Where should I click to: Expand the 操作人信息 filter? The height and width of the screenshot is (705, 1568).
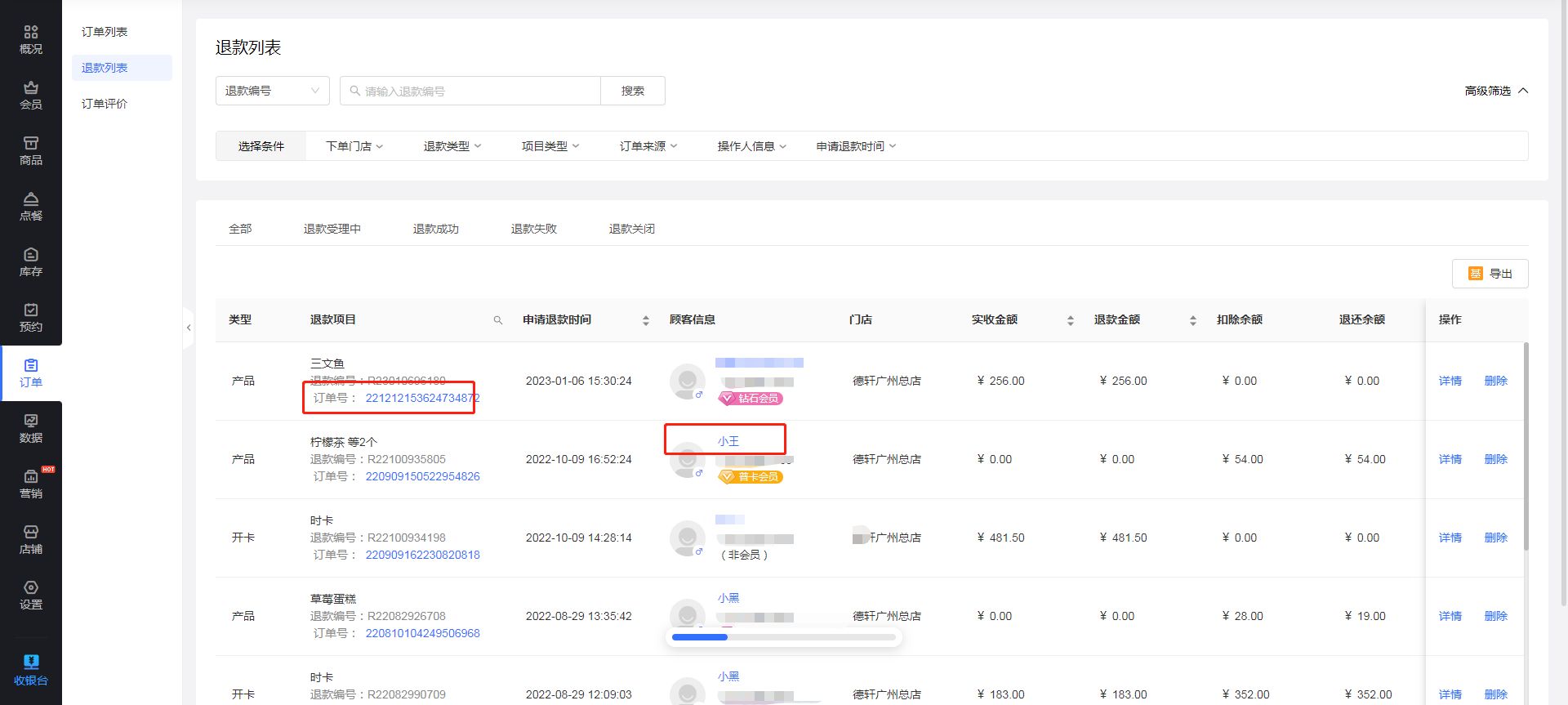[751, 146]
